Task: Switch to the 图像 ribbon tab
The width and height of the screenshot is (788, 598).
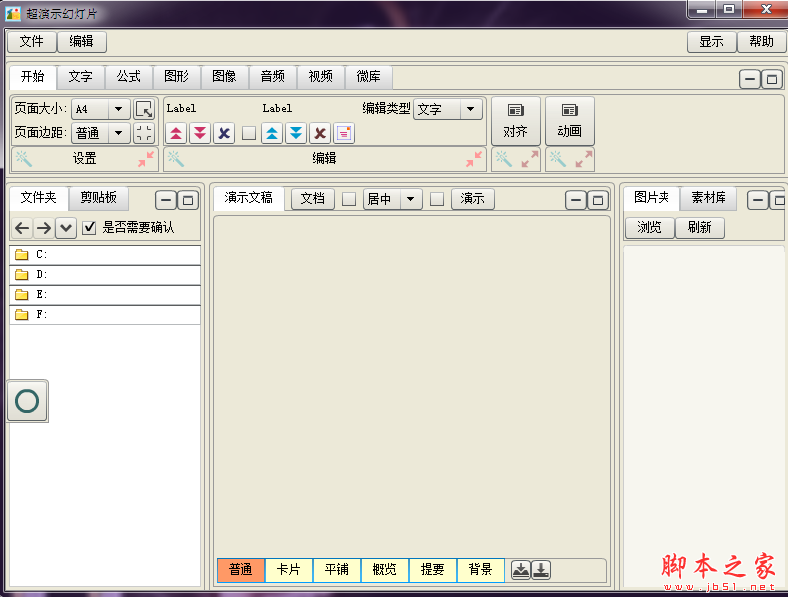Action: [x=225, y=77]
